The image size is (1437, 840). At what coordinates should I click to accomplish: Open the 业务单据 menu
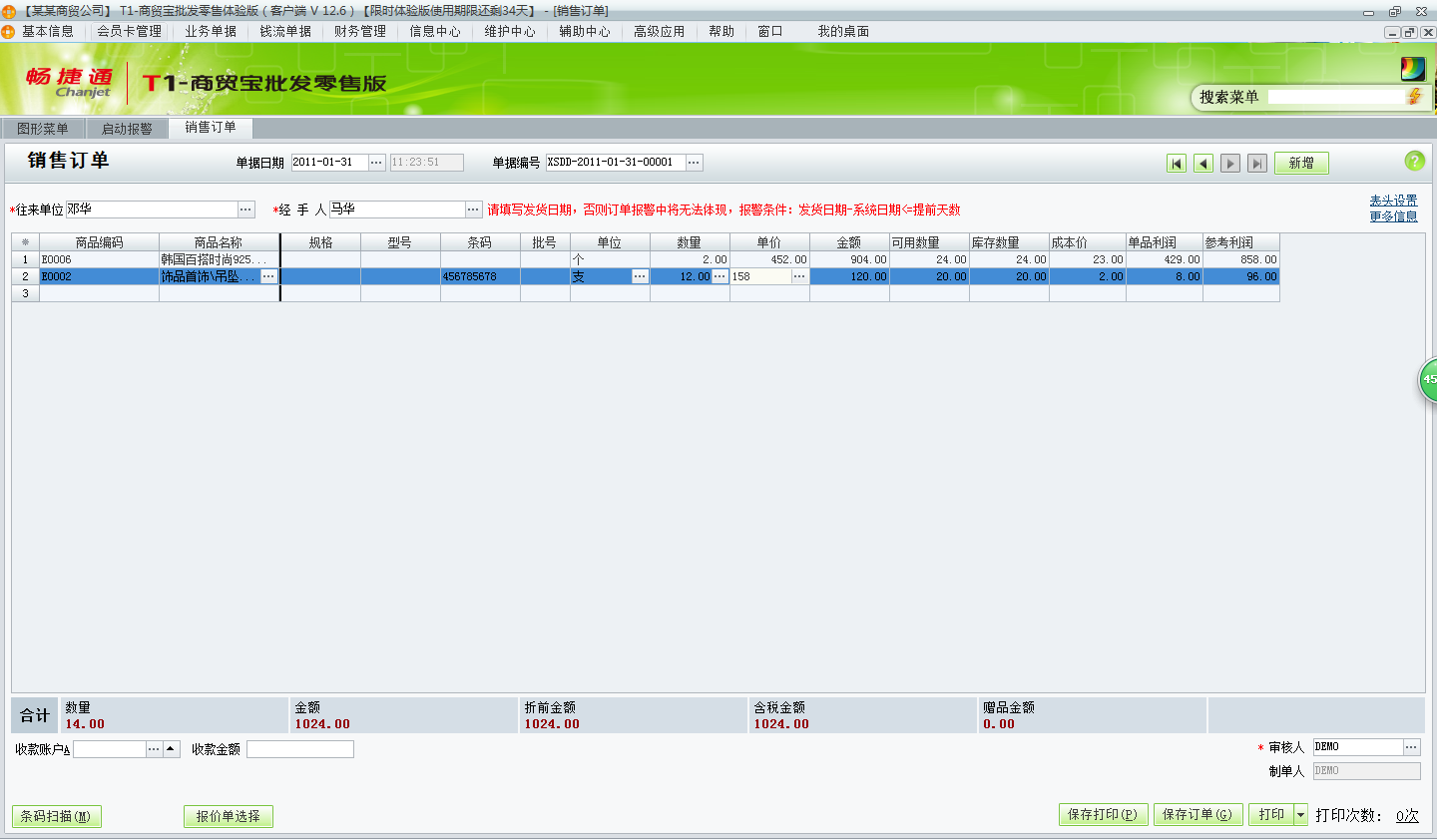(211, 32)
